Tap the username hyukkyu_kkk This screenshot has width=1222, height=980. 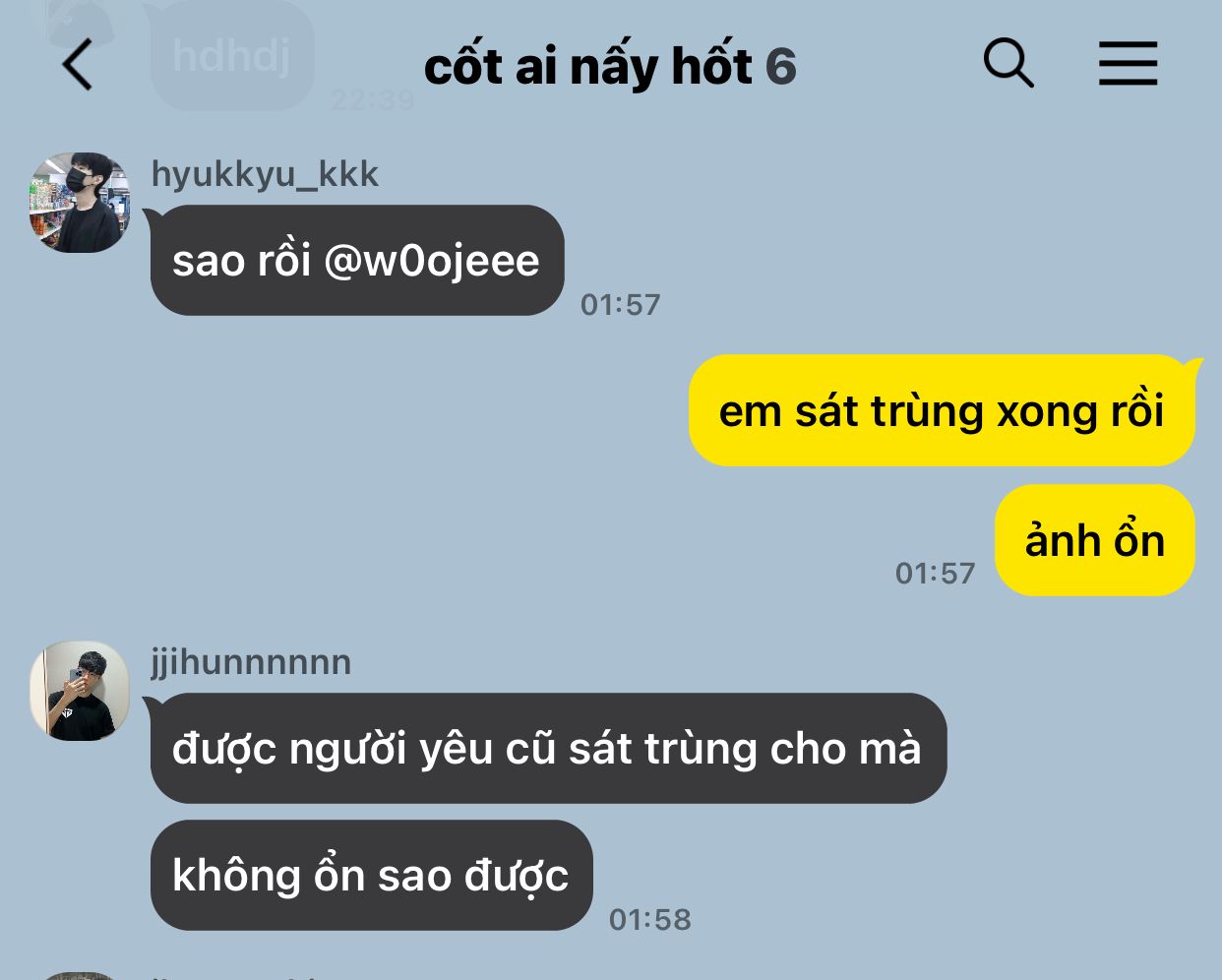265,174
